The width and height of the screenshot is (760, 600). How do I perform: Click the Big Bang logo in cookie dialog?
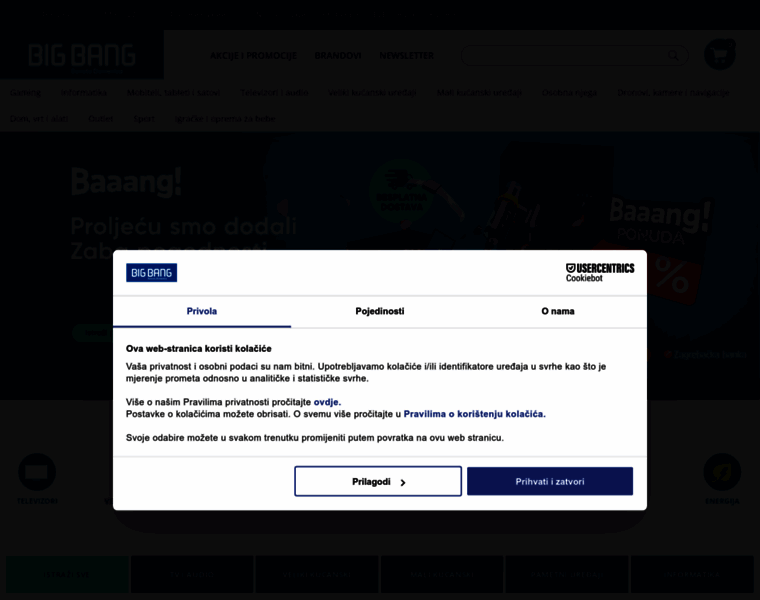click(151, 272)
